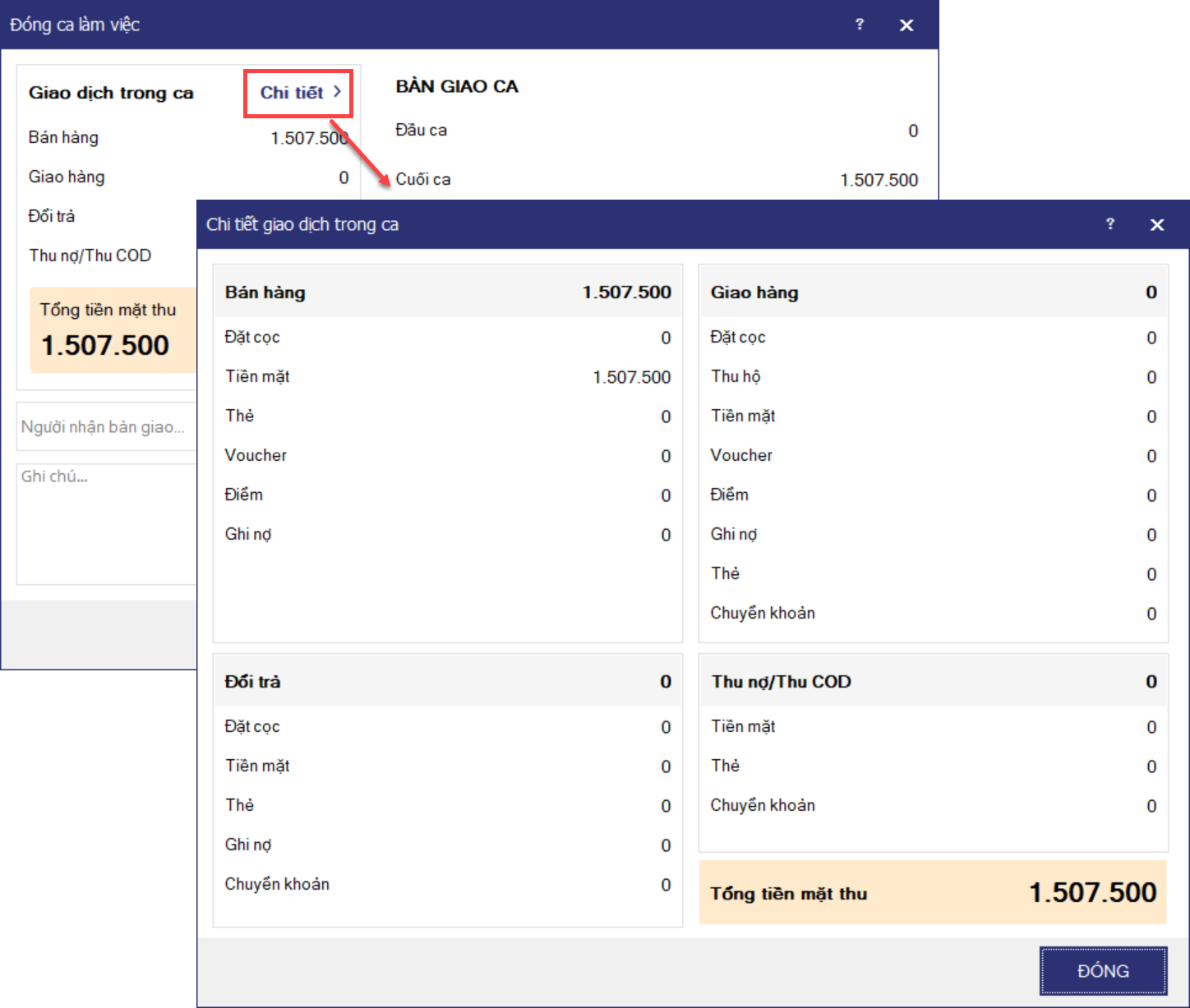The height and width of the screenshot is (1008, 1190).
Task: Click into the Ghi chú notes box
Action: (x=107, y=524)
